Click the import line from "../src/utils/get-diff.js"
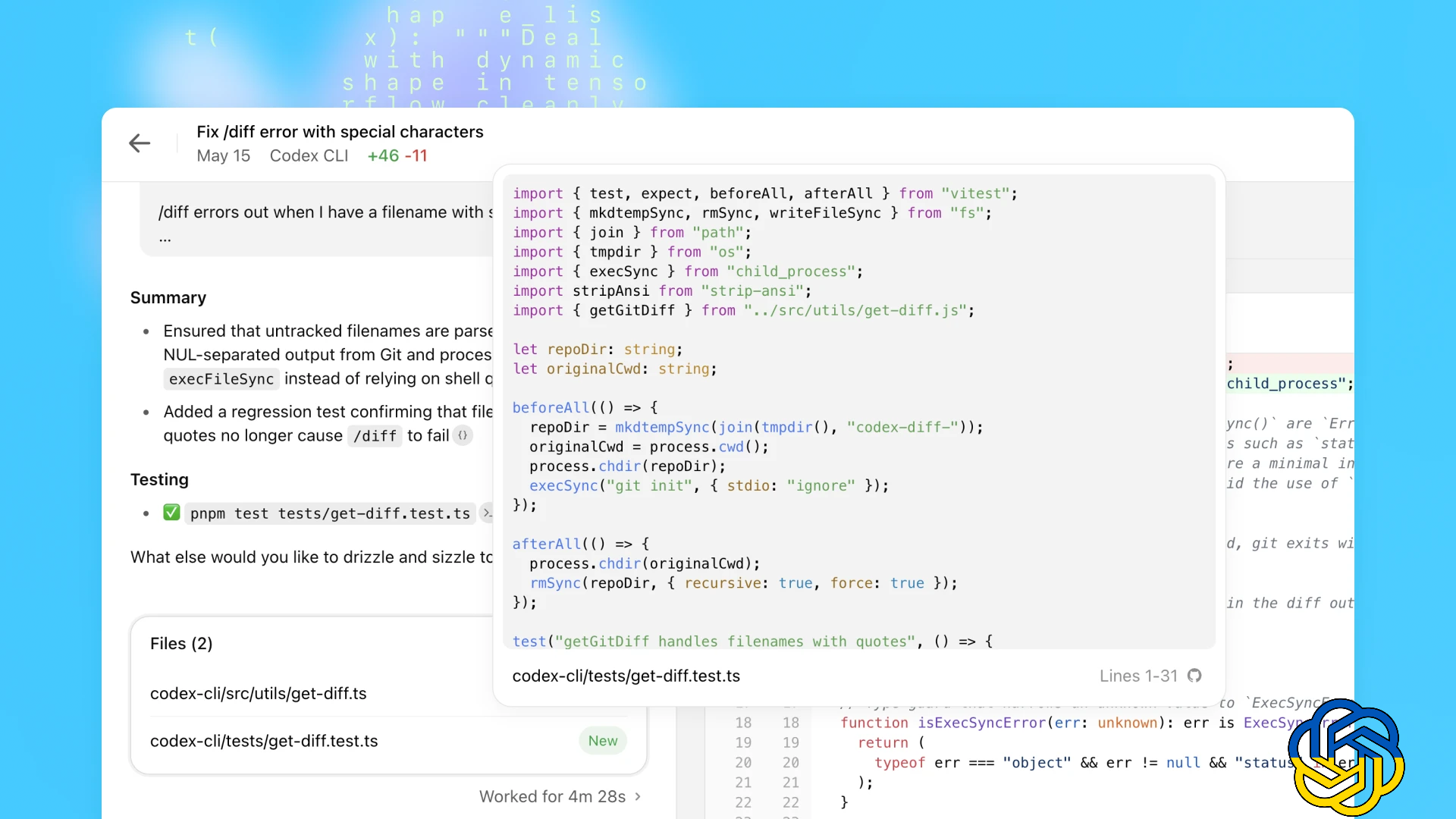 tap(743, 310)
